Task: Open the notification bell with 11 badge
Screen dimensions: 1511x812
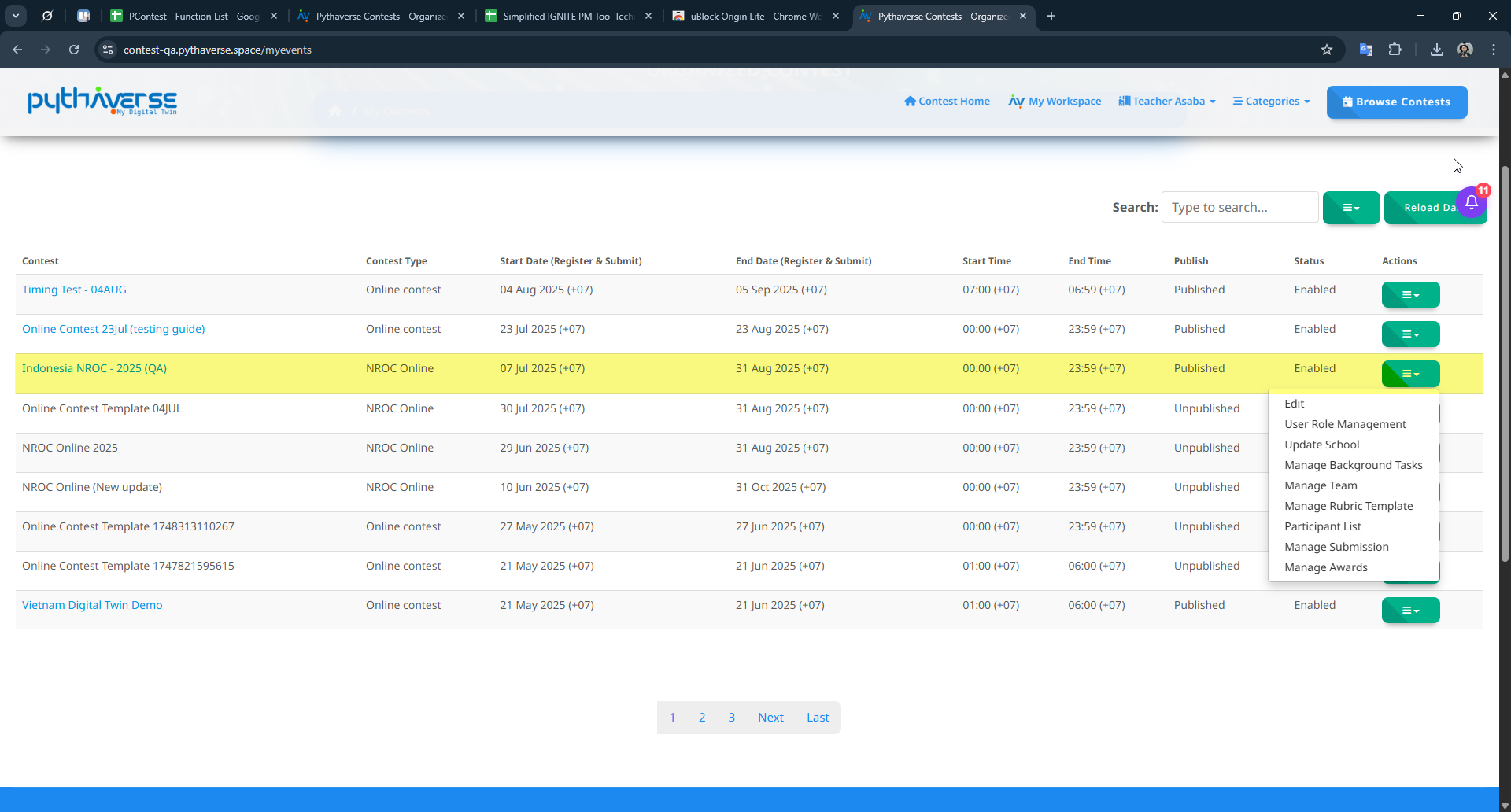Action: coord(1472,202)
